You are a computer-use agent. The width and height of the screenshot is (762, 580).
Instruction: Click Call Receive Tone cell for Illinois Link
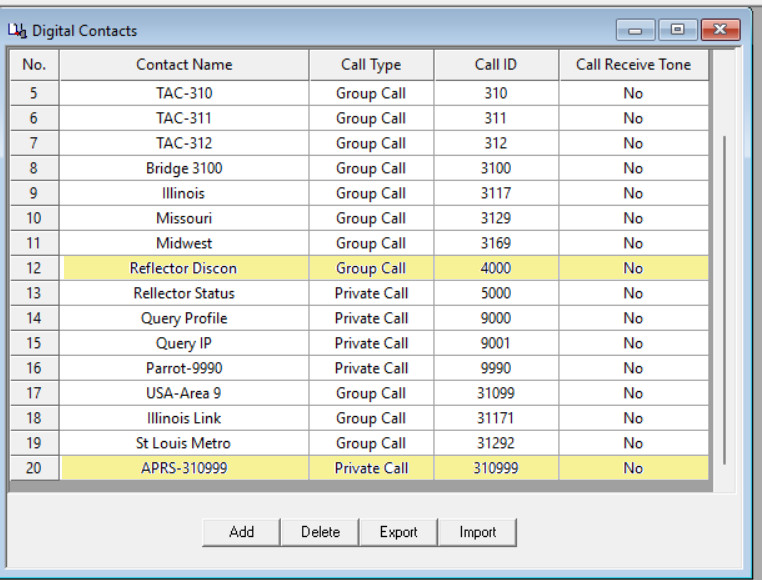click(x=634, y=418)
